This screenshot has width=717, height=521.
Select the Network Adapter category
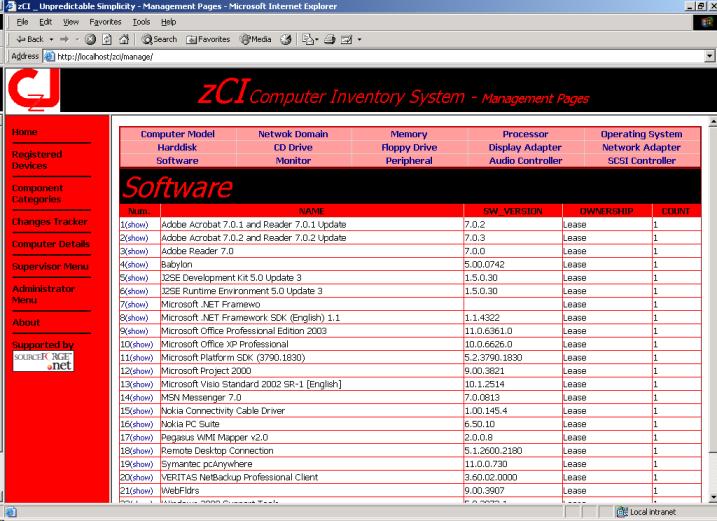pyautogui.click(x=642, y=147)
